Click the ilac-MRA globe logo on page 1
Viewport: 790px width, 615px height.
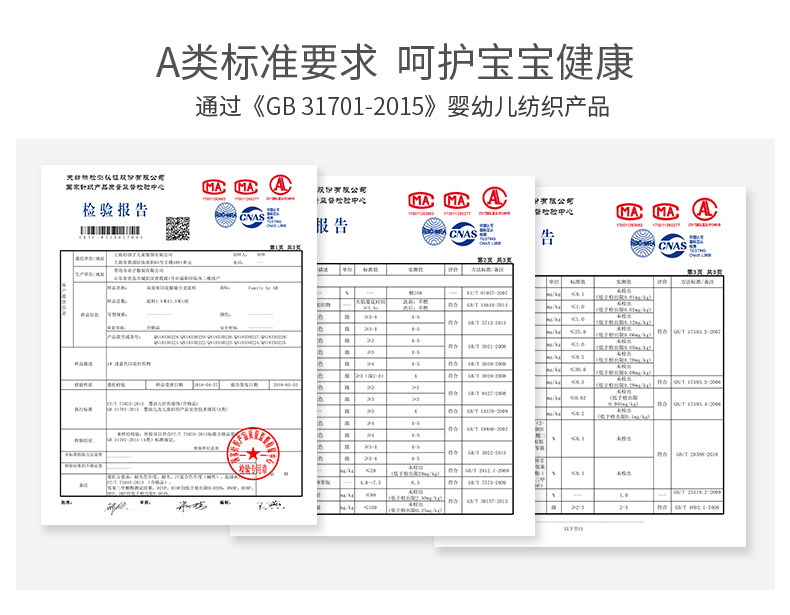tap(226, 216)
